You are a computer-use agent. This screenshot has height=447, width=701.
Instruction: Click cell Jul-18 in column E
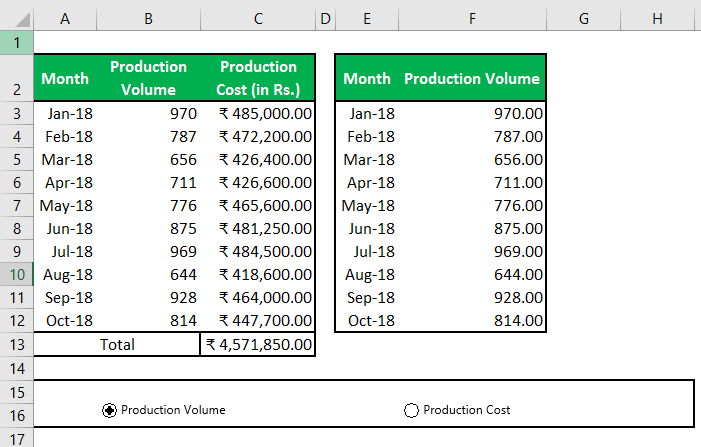(367, 252)
